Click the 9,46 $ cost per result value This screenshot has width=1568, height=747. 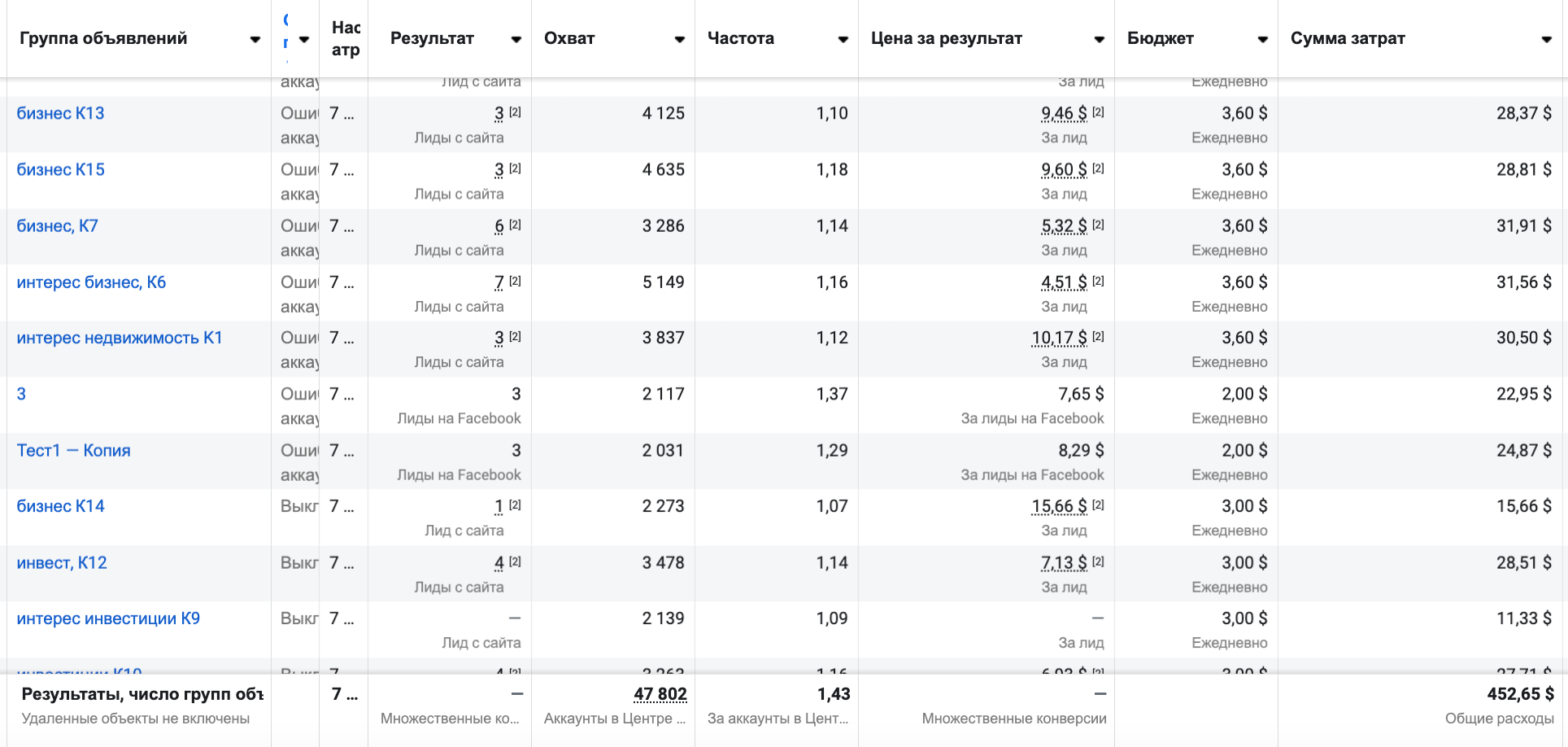point(1064,113)
